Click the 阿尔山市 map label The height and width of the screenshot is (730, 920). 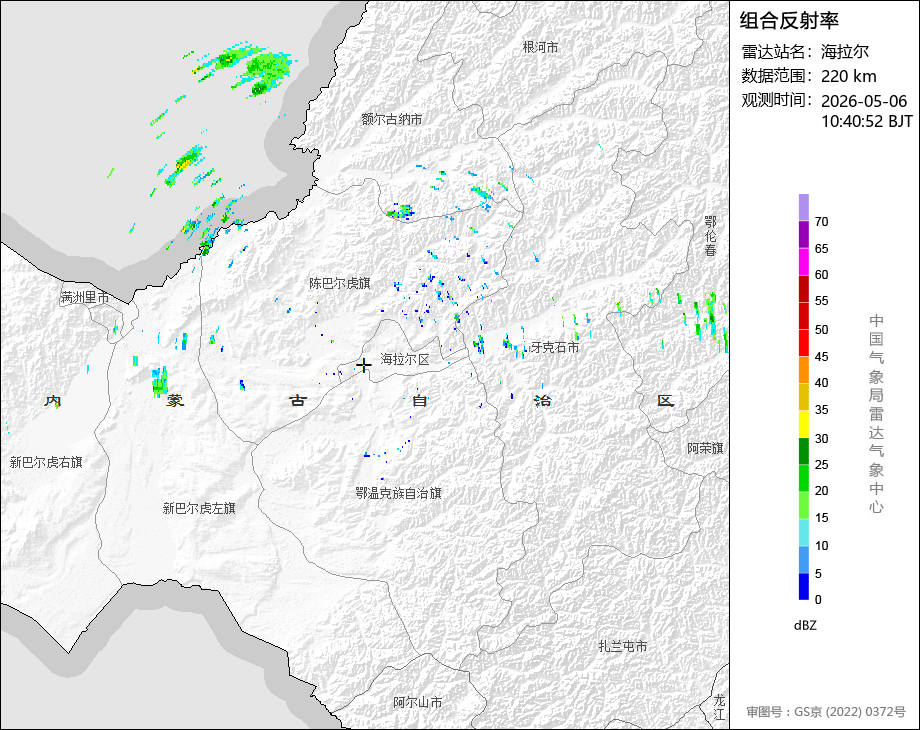(418, 702)
